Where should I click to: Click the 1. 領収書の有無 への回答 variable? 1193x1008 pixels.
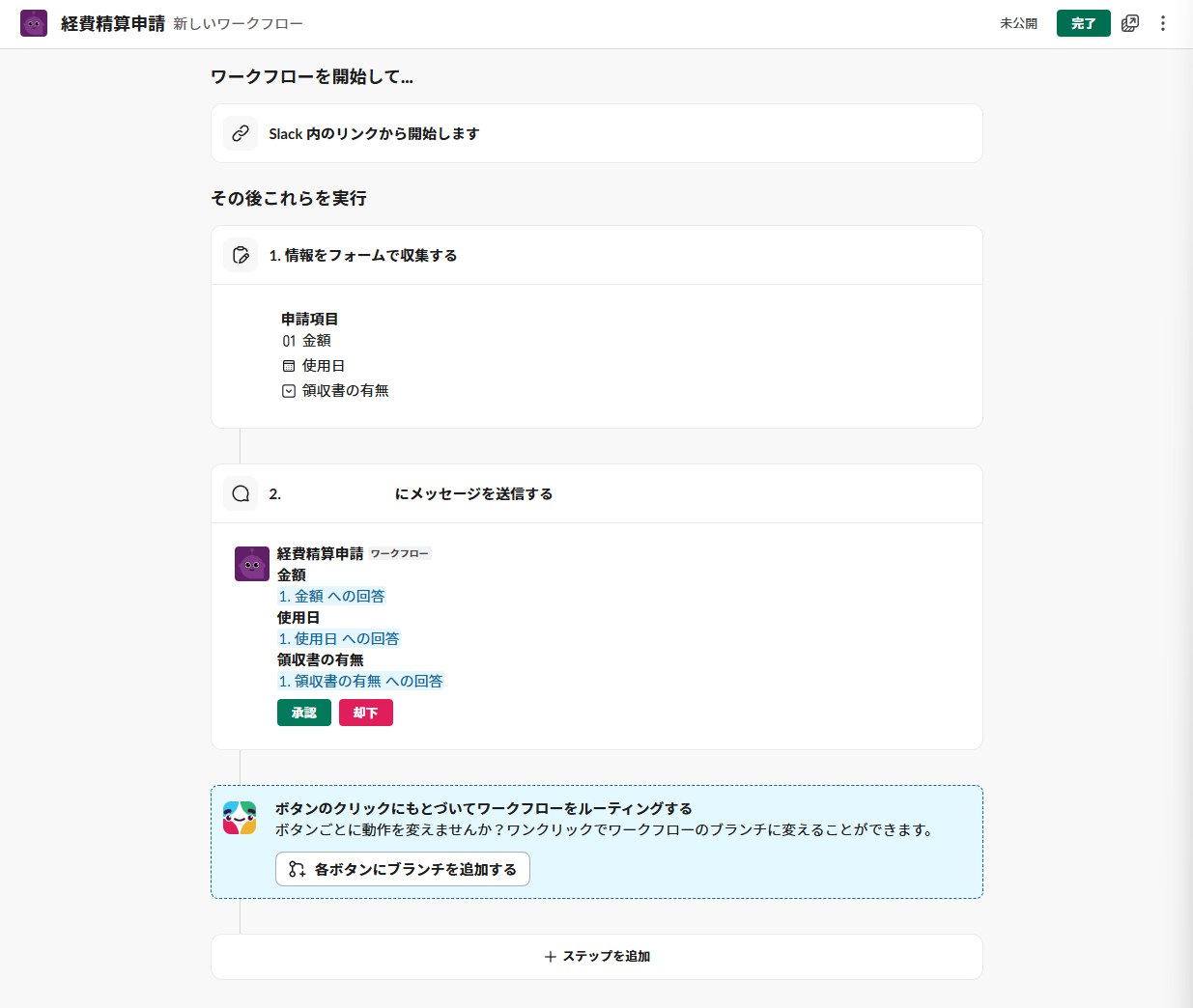pos(360,682)
